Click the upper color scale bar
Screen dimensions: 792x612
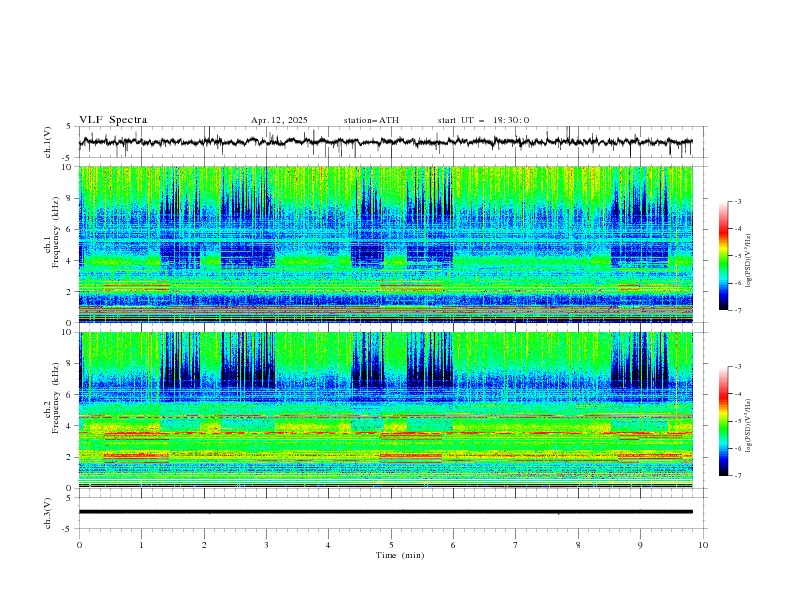coord(723,255)
